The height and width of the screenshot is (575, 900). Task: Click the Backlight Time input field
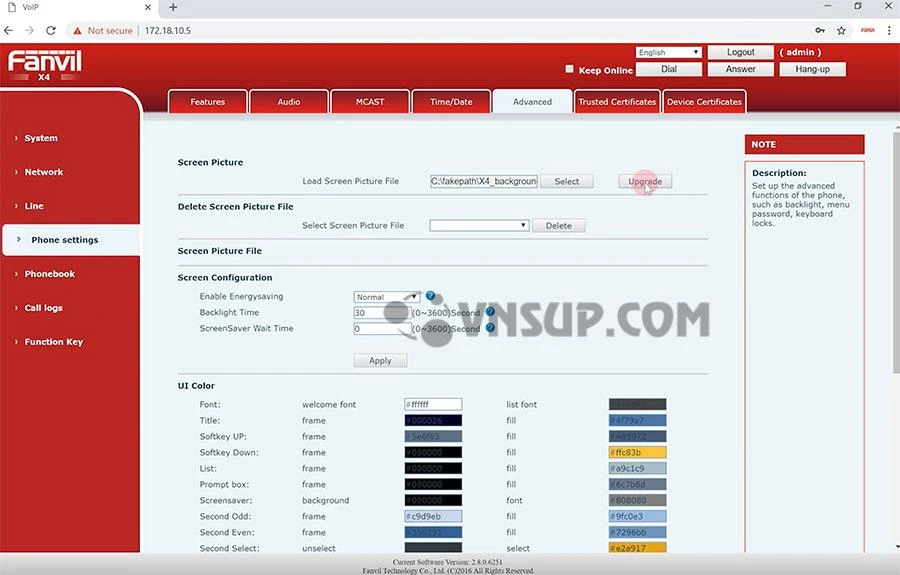(382, 313)
